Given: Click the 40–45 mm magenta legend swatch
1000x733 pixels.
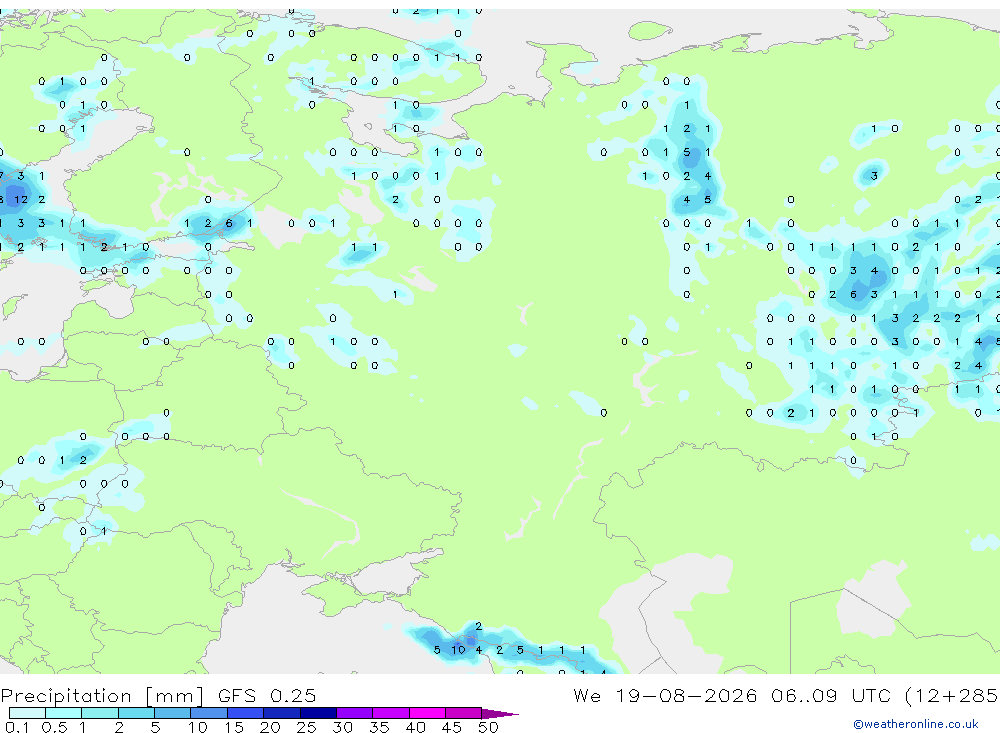Looking at the screenshot, I should tap(427, 713).
